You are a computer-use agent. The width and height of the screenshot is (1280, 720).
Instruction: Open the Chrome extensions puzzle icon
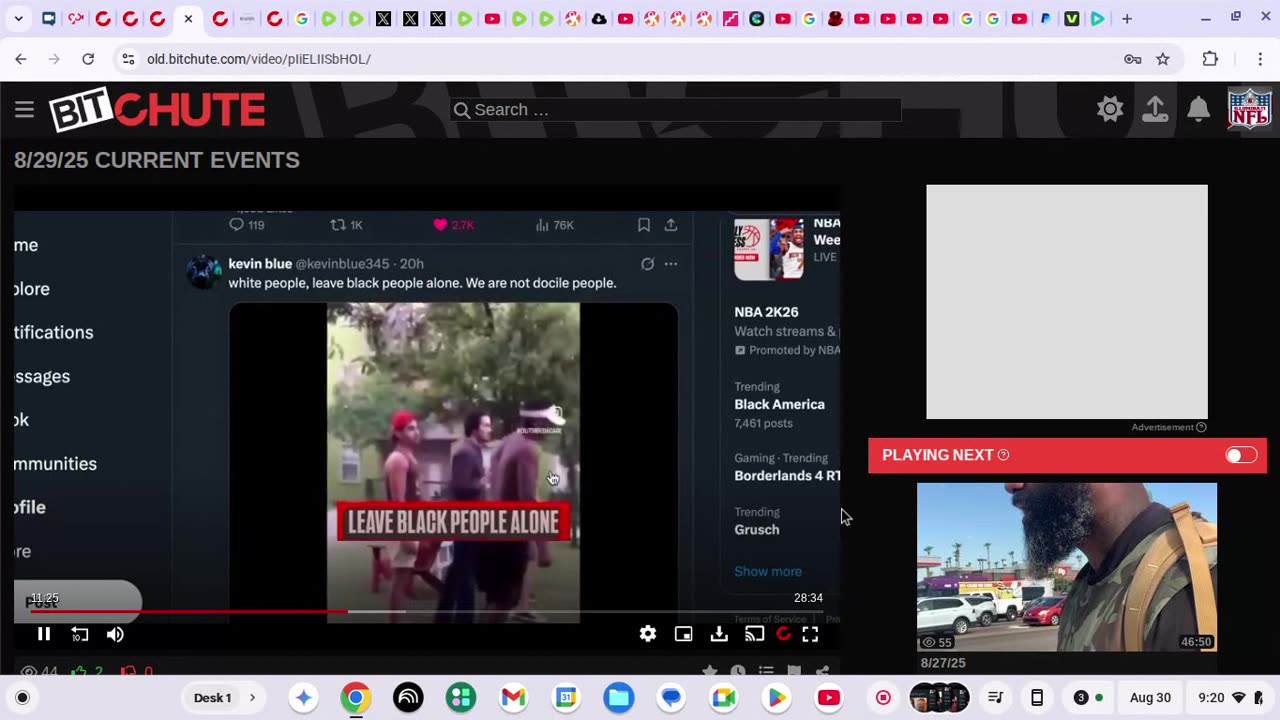[1210, 59]
